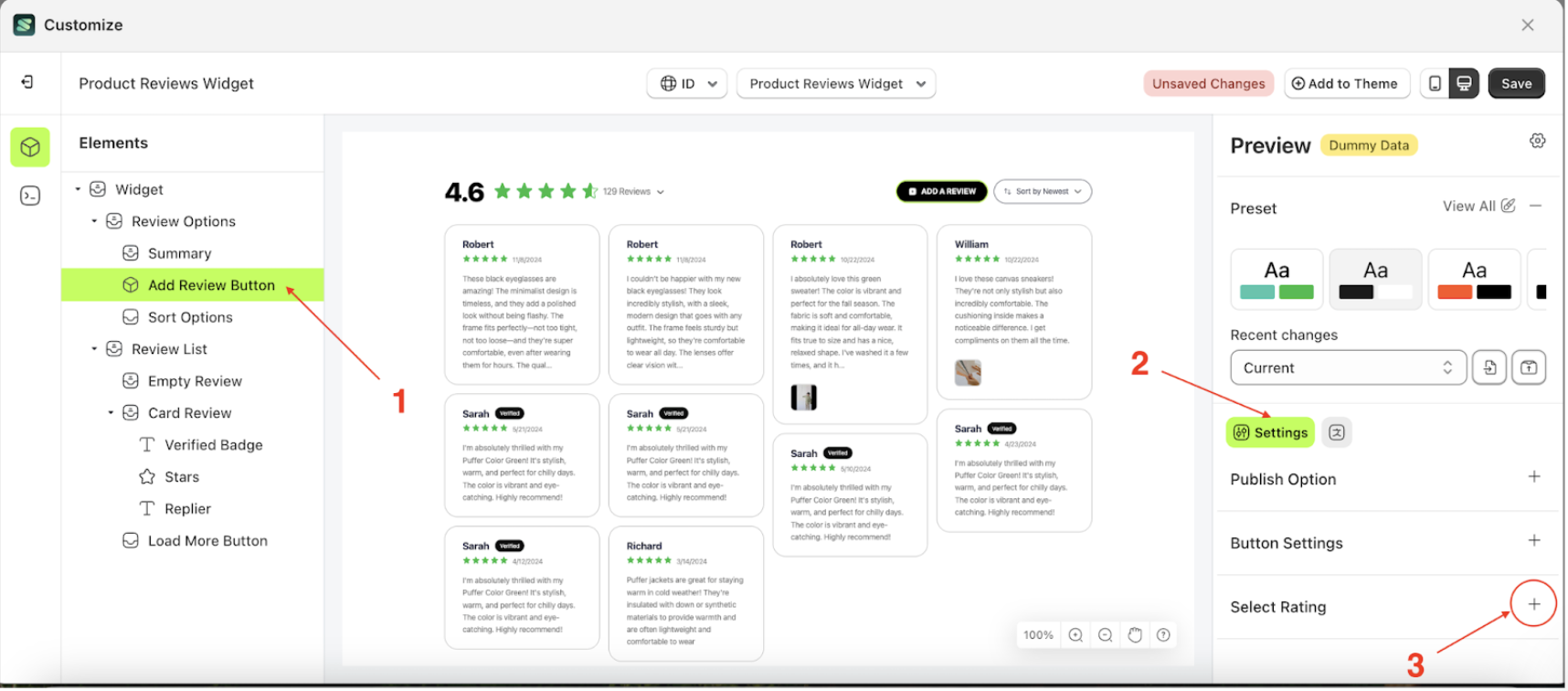The width and height of the screenshot is (1568, 691).
Task: Choose the black and white preset swatch
Action: tap(1375, 279)
